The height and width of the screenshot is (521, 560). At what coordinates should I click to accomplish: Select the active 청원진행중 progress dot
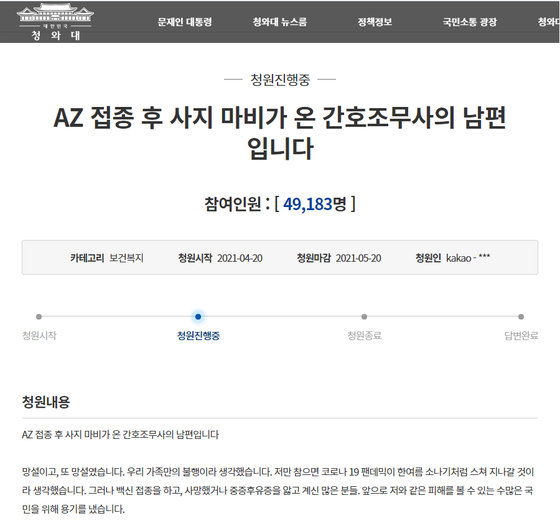(198, 316)
